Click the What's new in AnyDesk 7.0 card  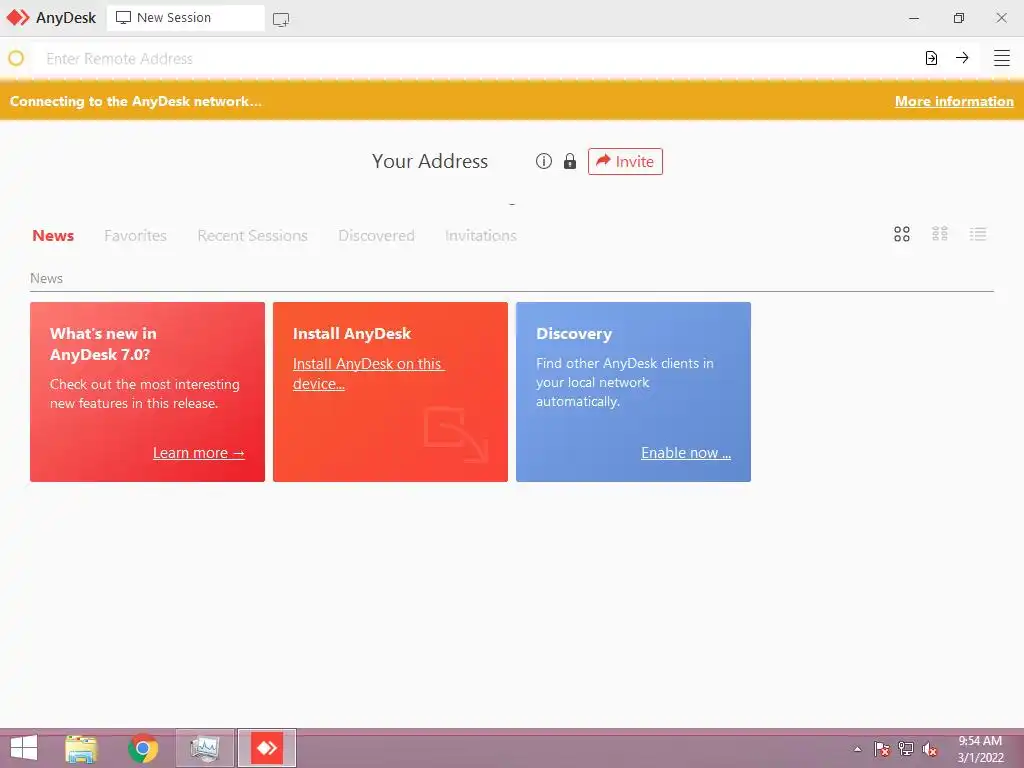click(x=148, y=392)
